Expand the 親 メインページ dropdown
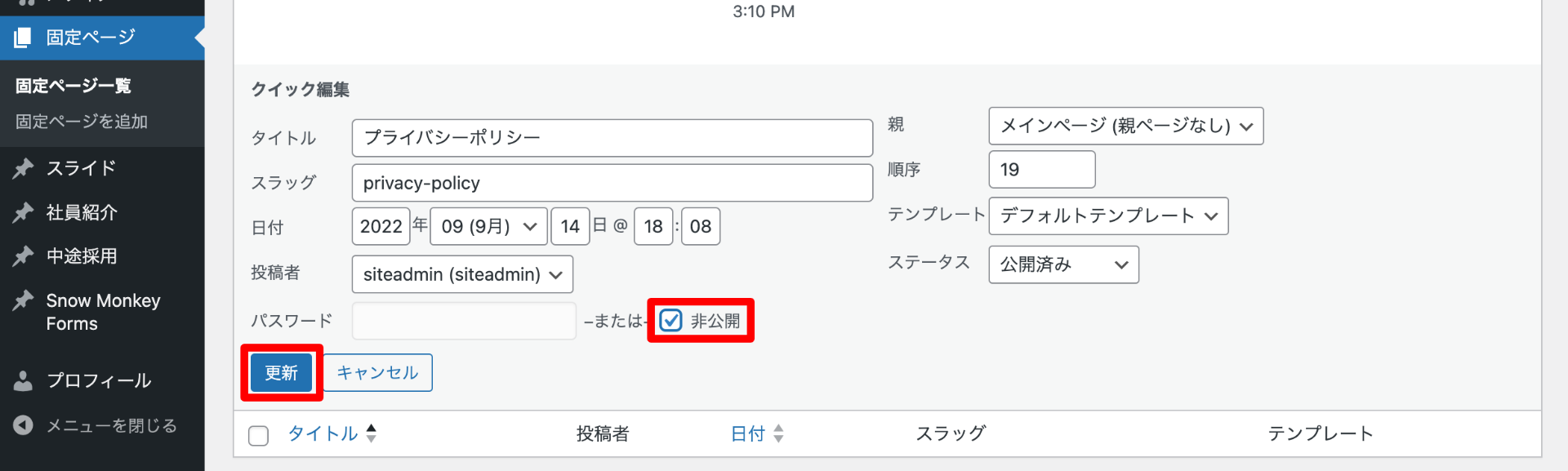 [1125, 126]
